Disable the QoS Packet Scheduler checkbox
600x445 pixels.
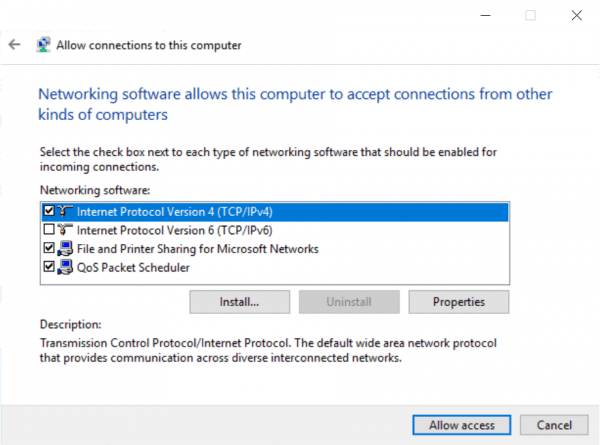pos(49,267)
